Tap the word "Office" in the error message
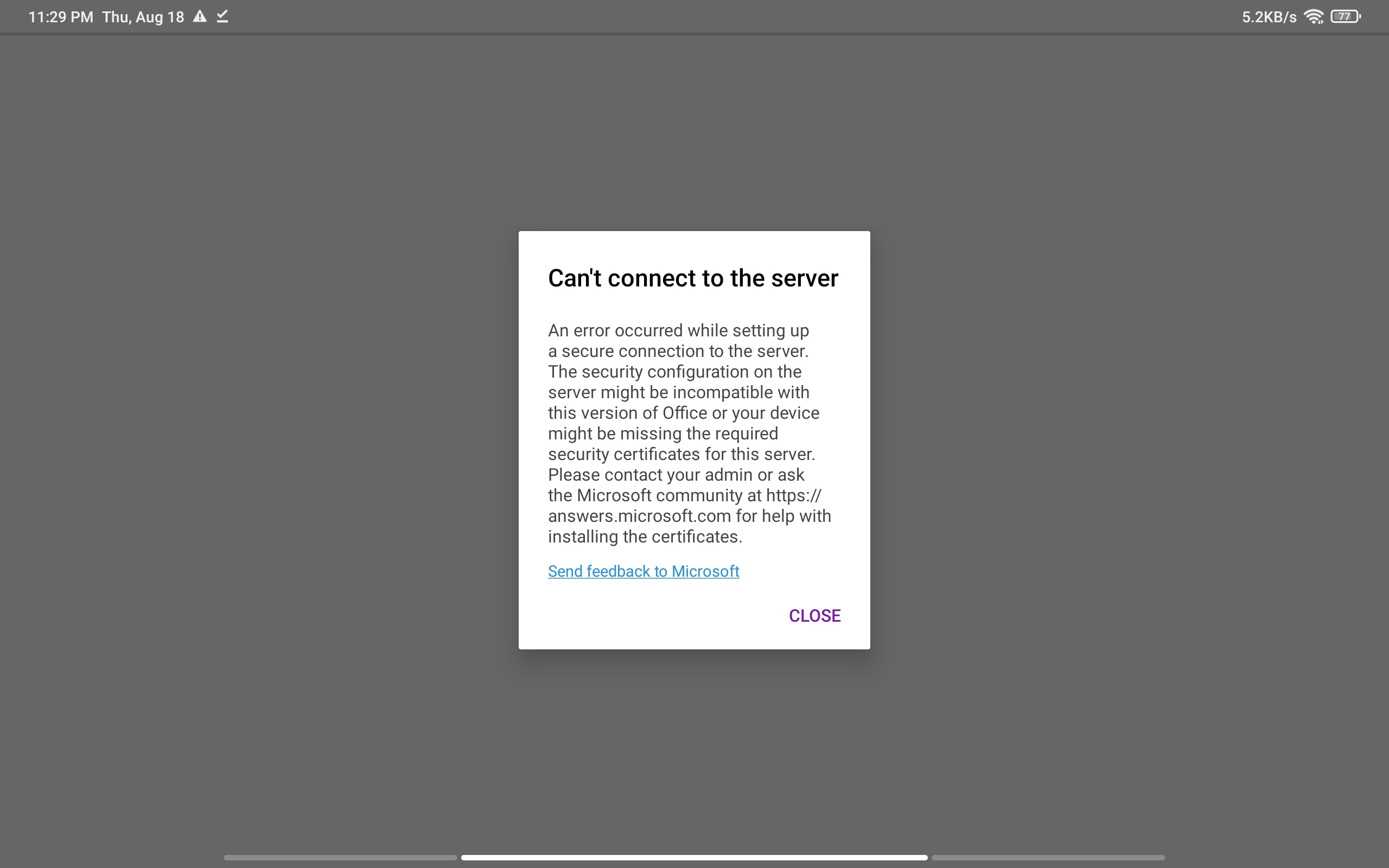This screenshot has height=868, width=1389. pyautogui.click(x=685, y=413)
